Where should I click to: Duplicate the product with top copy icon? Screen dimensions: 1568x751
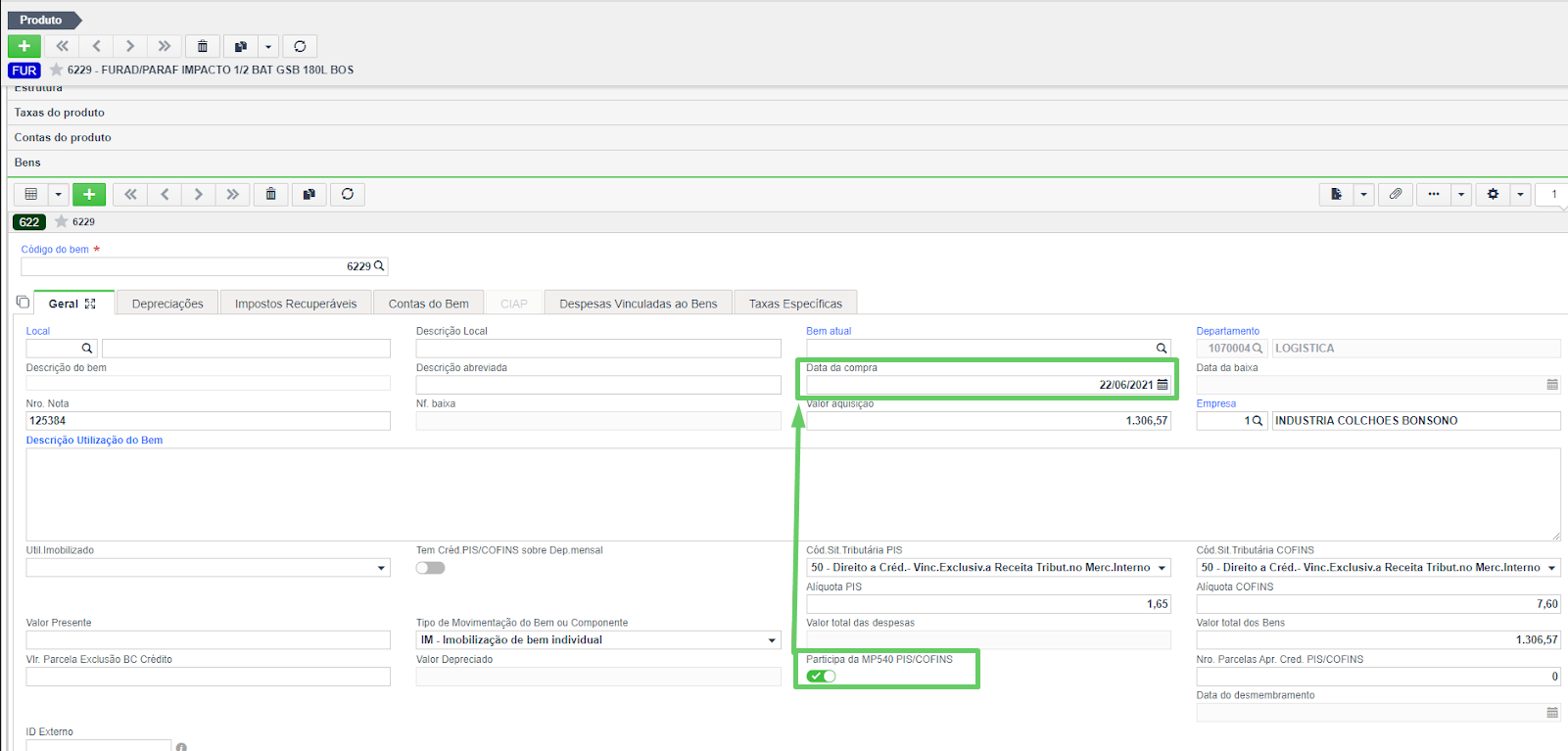(241, 46)
